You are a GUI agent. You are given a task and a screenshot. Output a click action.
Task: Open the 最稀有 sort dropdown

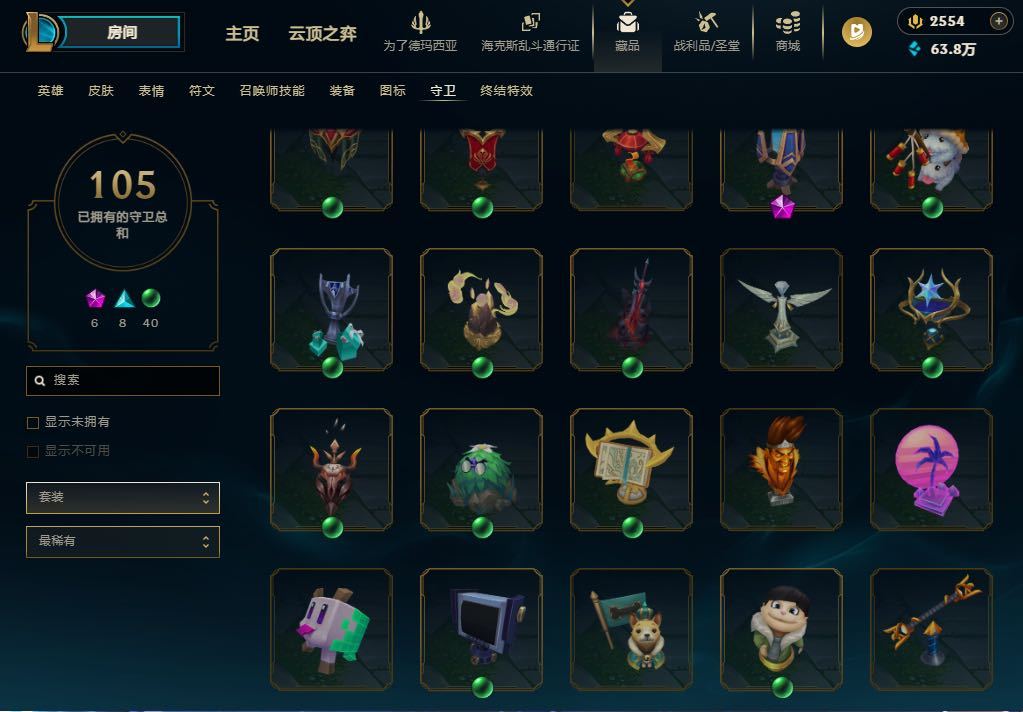pyautogui.click(x=123, y=542)
